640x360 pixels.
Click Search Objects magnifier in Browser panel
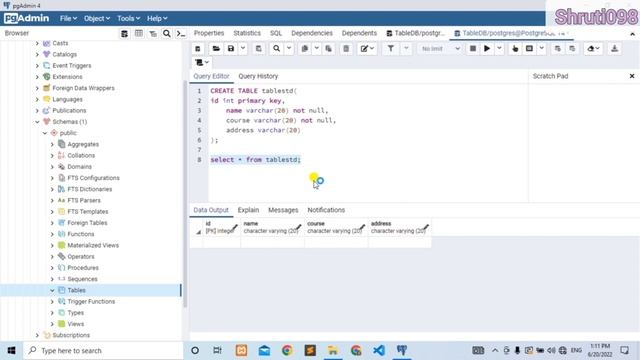(x=167, y=33)
